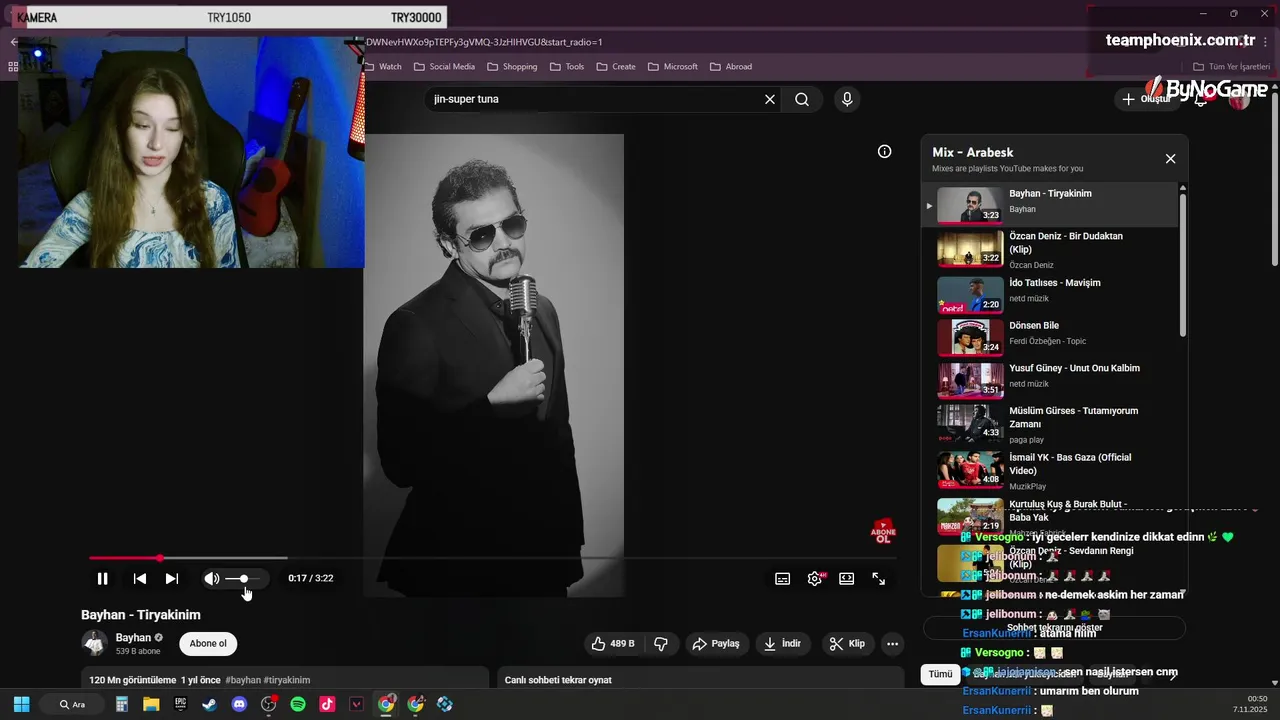Viewport: 1280px width, 720px height.
Task: Dislike the video
Action: pos(661,644)
